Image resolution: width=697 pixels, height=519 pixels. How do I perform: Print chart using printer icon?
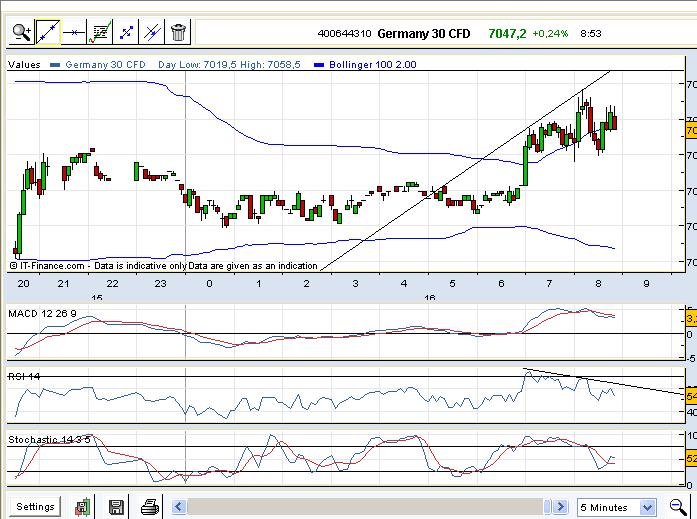pos(150,507)
